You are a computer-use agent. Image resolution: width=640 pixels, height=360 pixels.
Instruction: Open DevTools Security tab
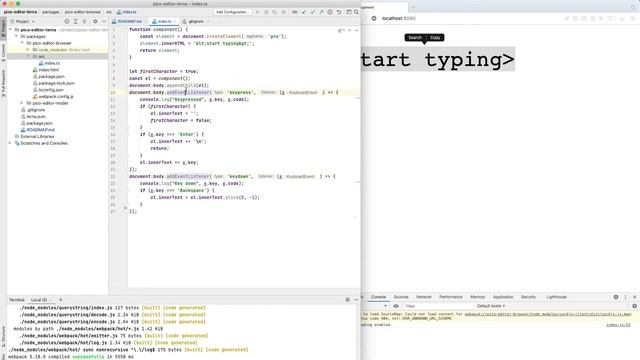tap(528, 297)
